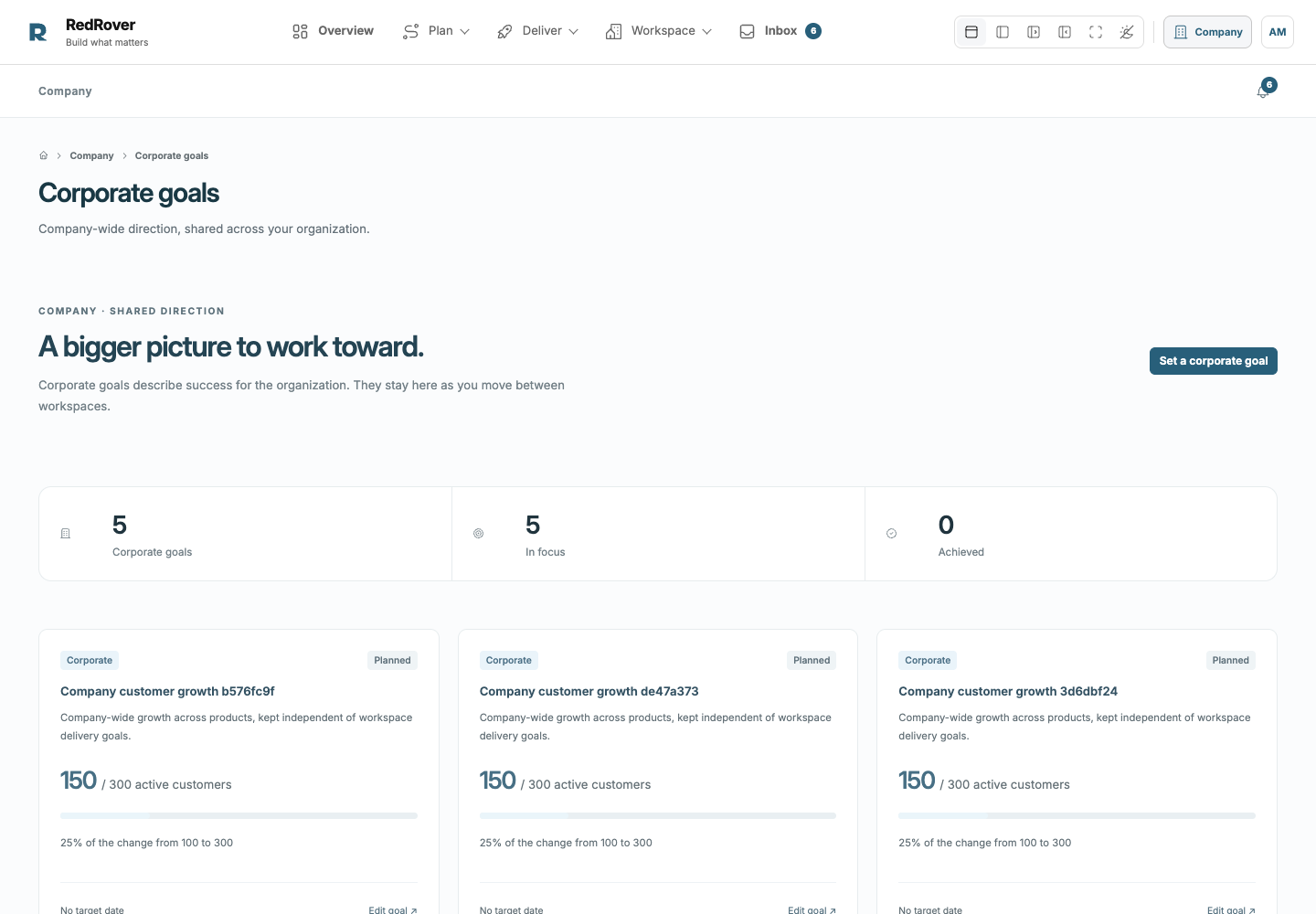Choose the collapse-sidebar layout icon
Screen dimensions: 1316x914
[x=1065, y=32]
